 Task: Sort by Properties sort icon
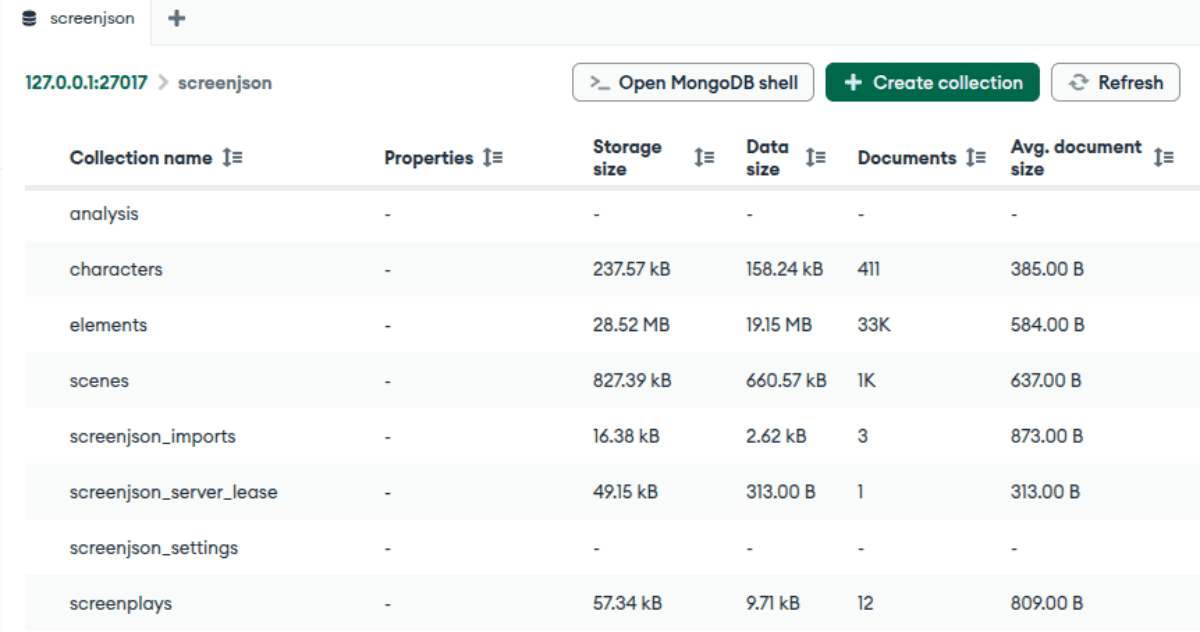click(492, 158)
